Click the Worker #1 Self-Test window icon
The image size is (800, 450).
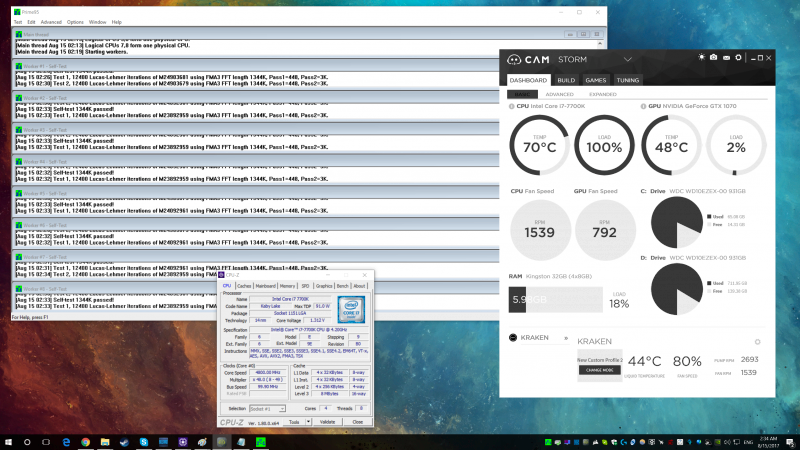(x=19, y=66)
